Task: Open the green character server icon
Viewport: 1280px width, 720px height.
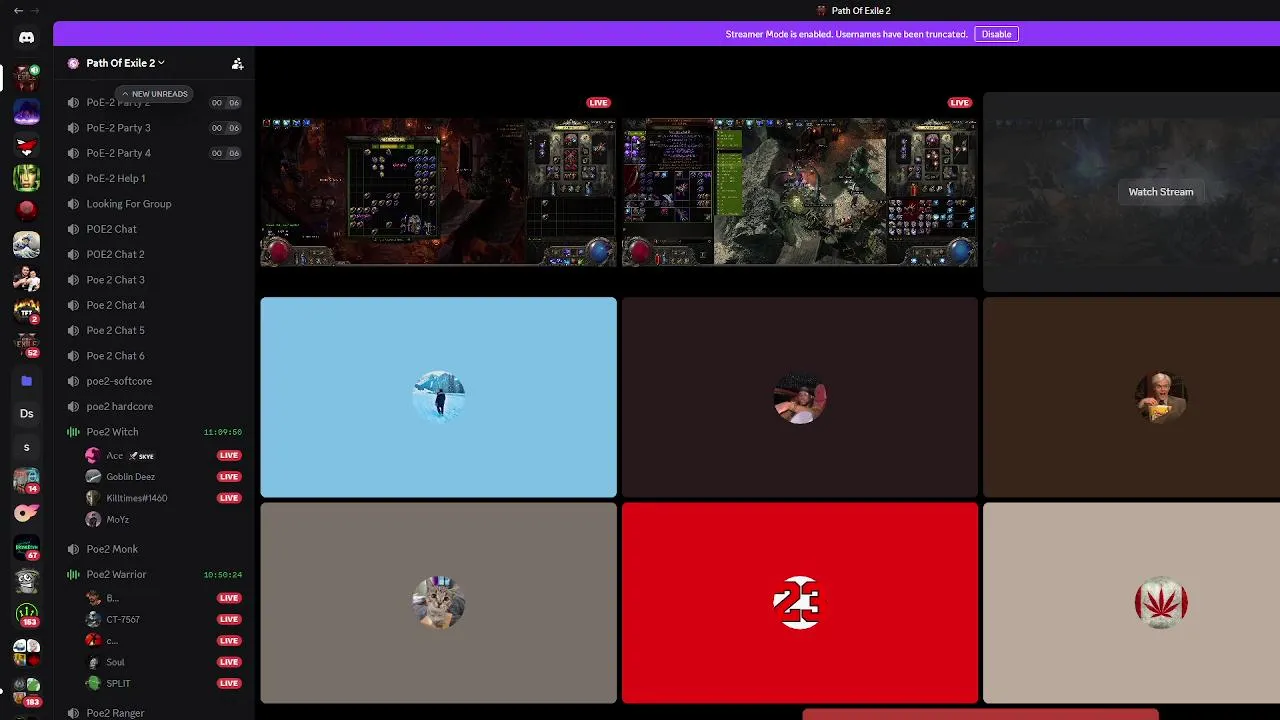Action: coord(27,178)
